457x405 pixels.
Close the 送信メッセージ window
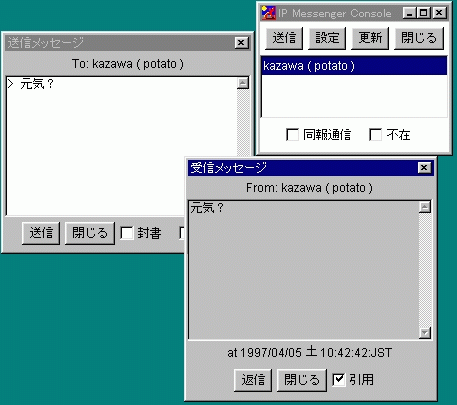(241, 43)
